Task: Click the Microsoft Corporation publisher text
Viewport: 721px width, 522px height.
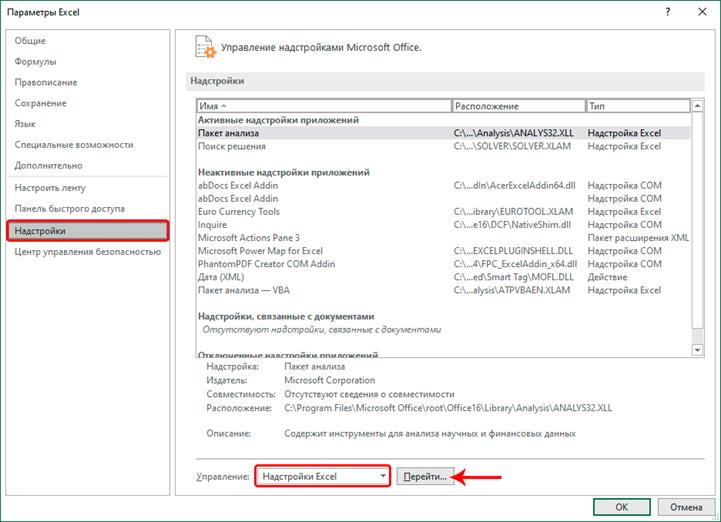Action: [x=329, y=380]
